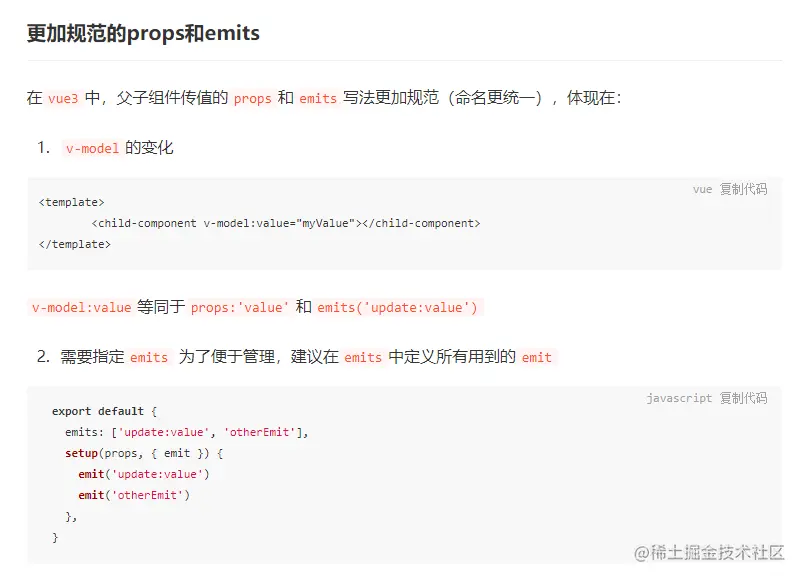
Task: Click the emit('update:value') line inside setup
Action: (144, 474)
